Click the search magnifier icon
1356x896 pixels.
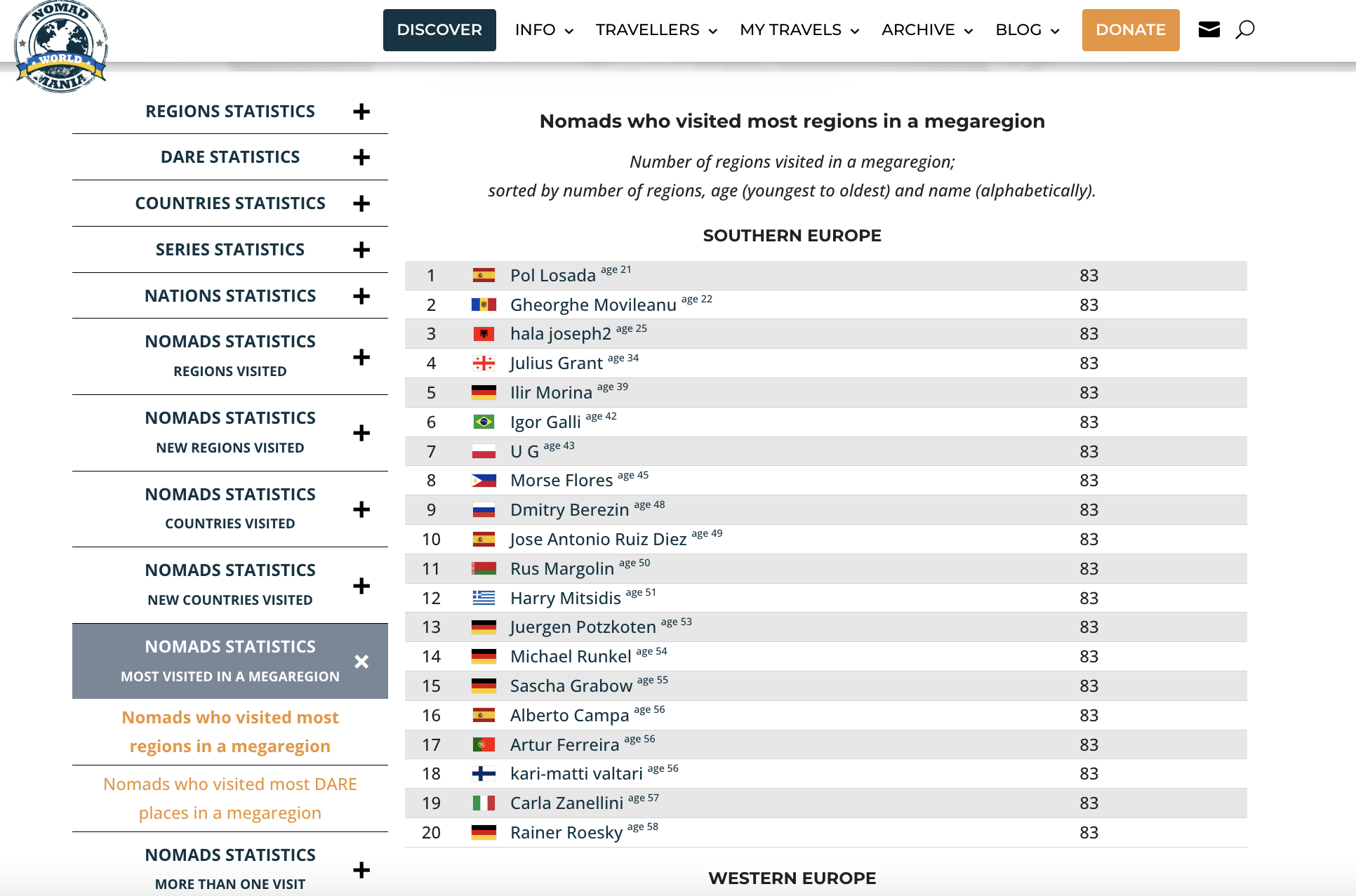click(x=1244, y=29)
